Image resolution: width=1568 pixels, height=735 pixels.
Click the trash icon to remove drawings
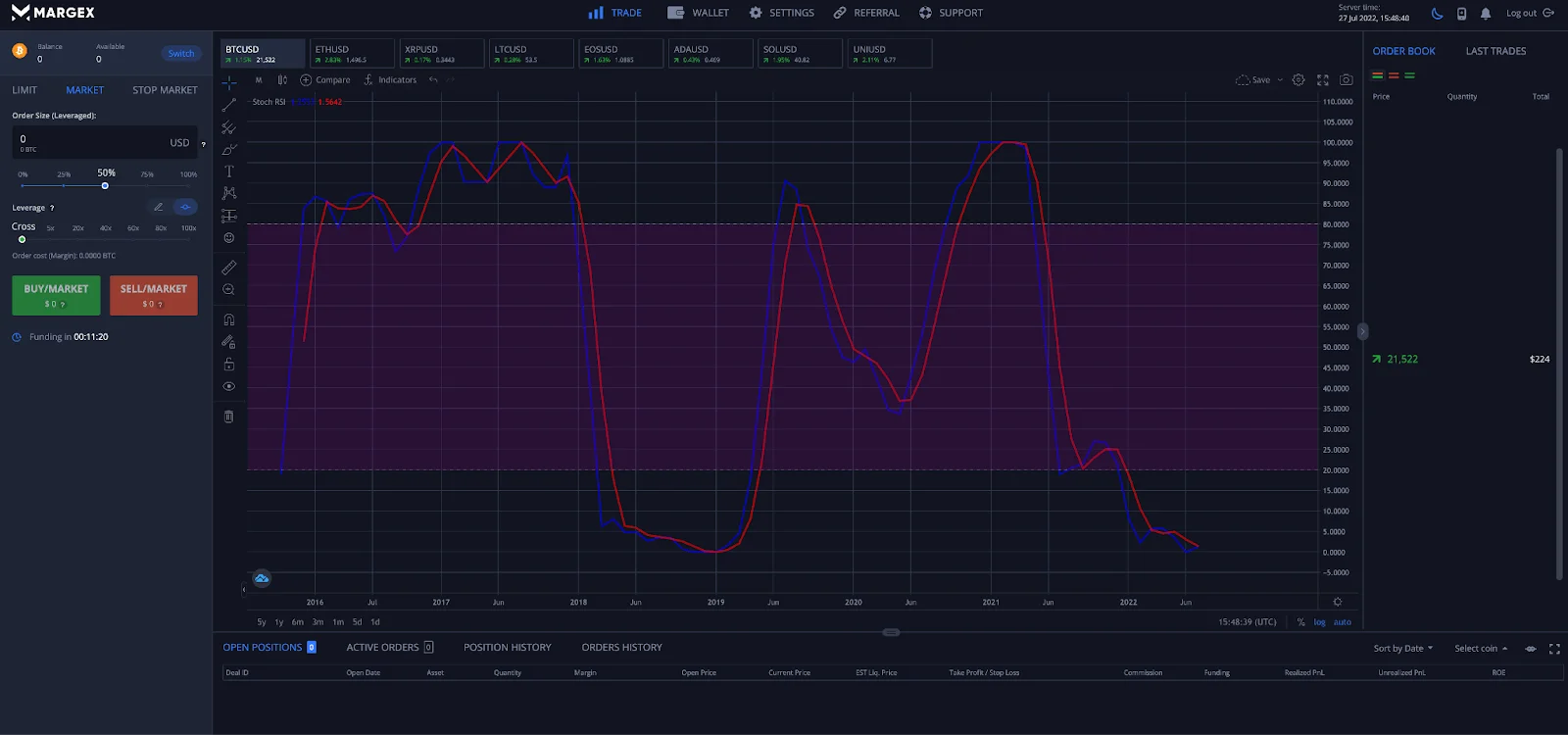coord(229,416)
